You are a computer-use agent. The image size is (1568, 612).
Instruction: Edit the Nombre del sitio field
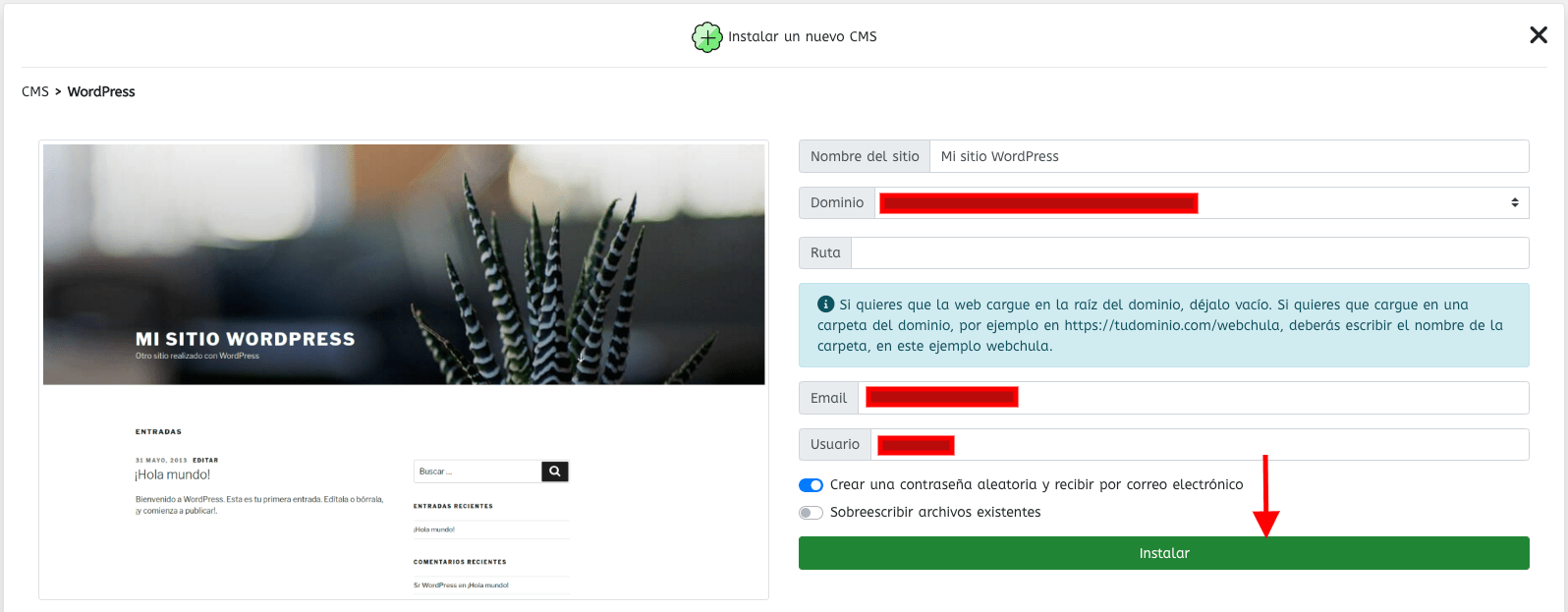pyautogui.click(x=1229, y=156)
